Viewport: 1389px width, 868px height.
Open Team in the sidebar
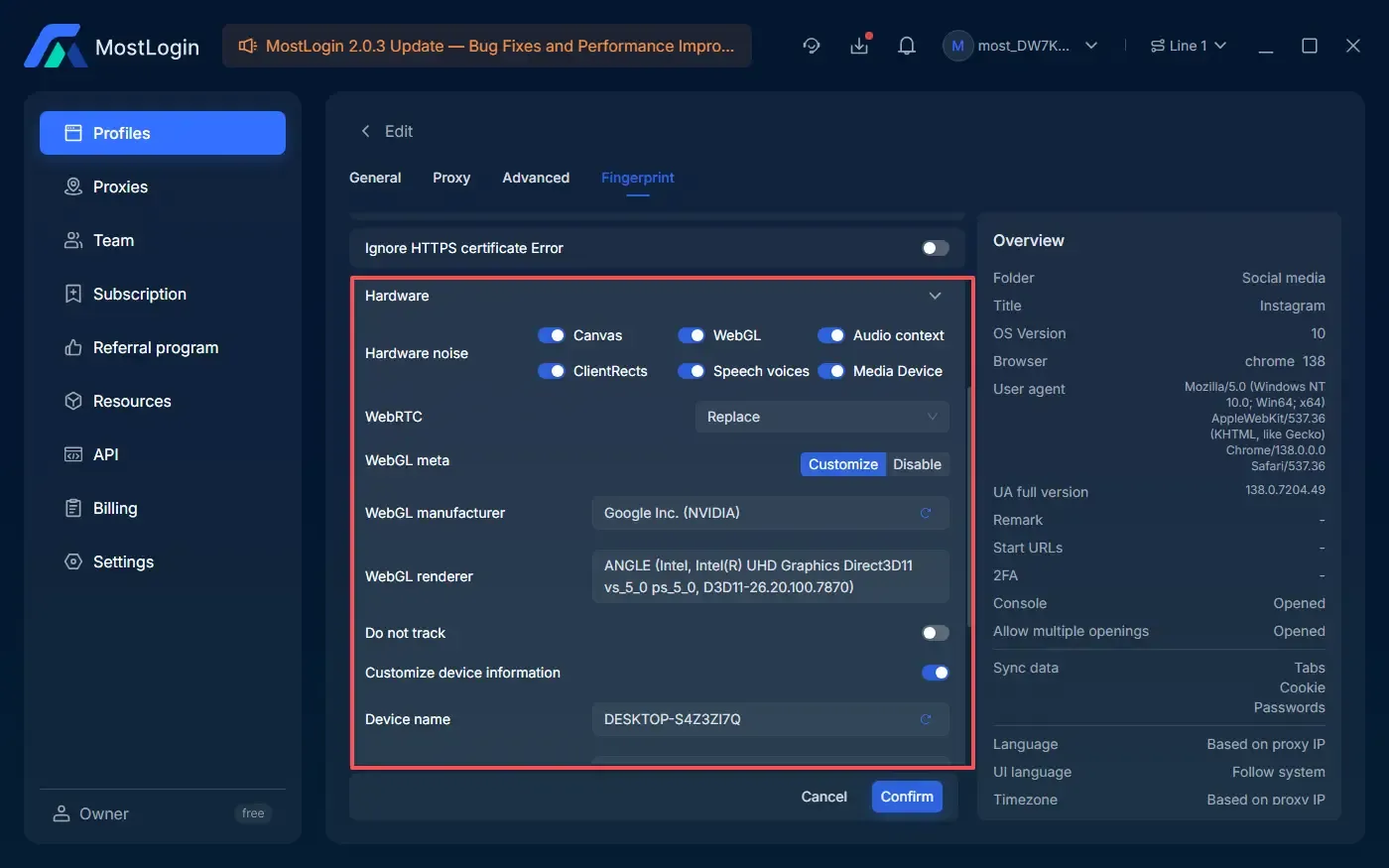[163, 240]
